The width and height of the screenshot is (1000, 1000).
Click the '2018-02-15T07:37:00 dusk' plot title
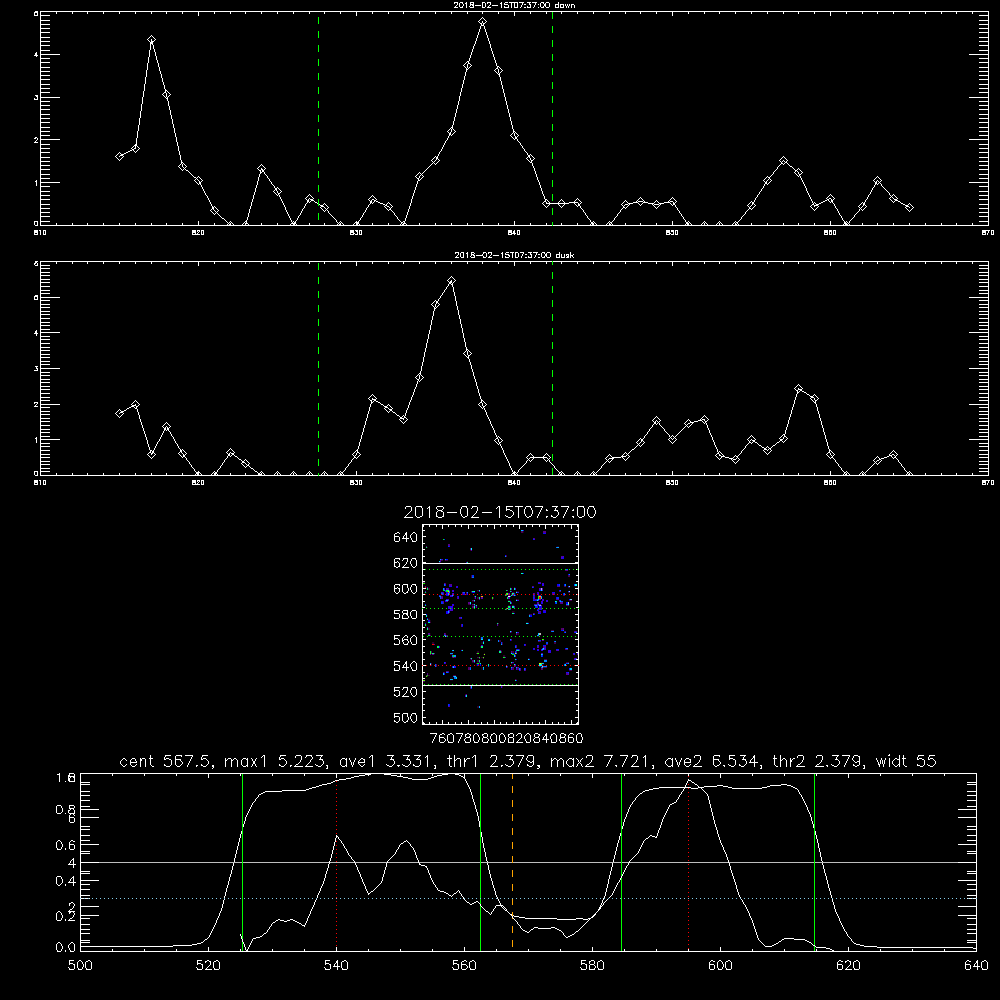tap(514, 255)
